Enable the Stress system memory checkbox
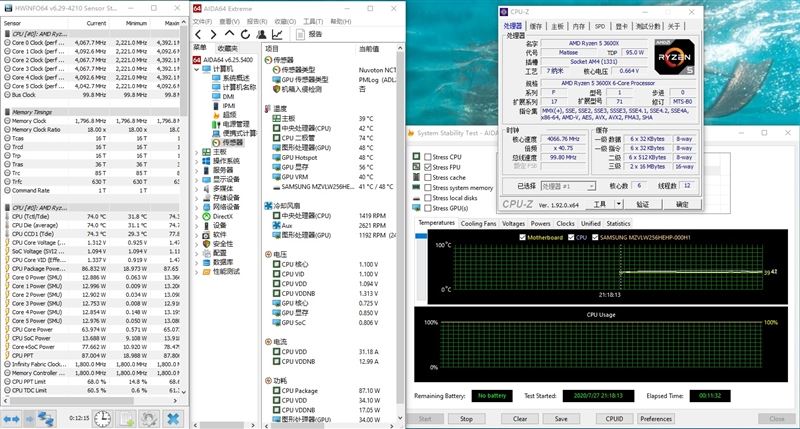Image resolution: width=800 pixels, height=429 pixels. pos(428,188)
